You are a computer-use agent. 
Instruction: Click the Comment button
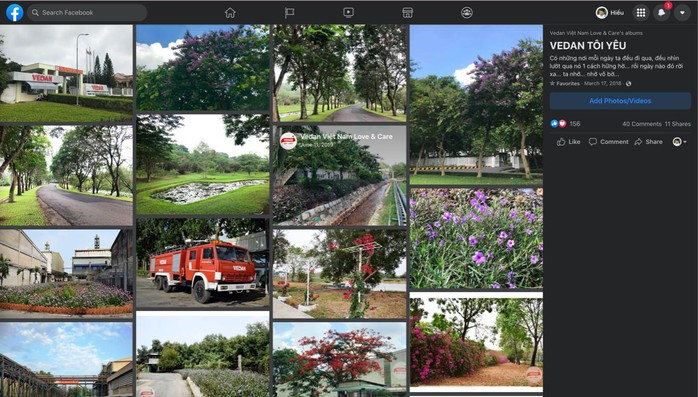coord(609,142)
